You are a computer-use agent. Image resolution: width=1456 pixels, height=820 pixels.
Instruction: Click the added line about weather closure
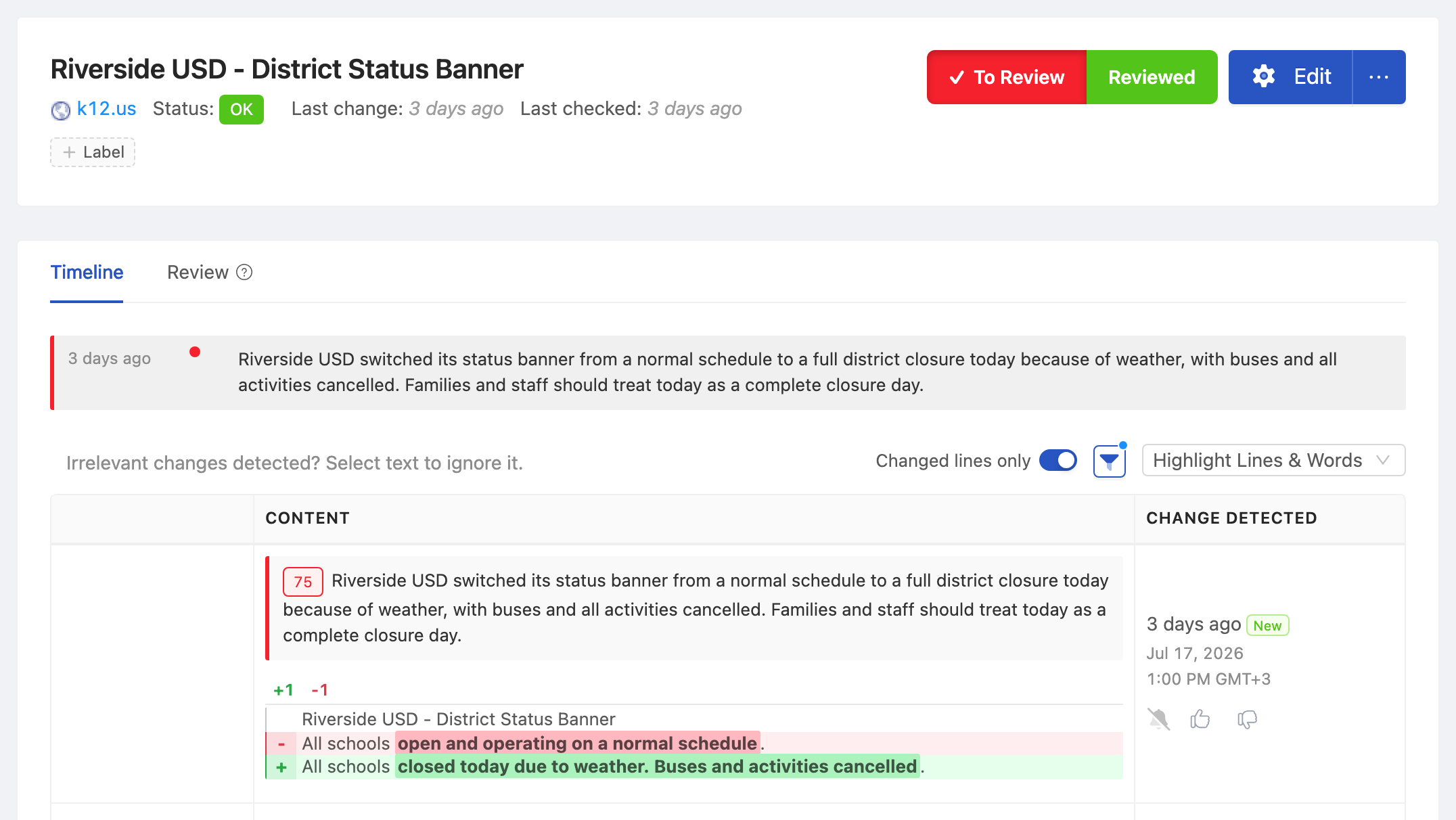point(694,767)
